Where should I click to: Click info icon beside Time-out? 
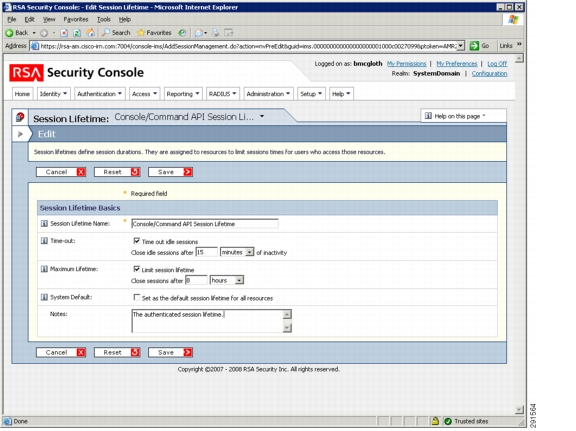click(x=44, y=241)
